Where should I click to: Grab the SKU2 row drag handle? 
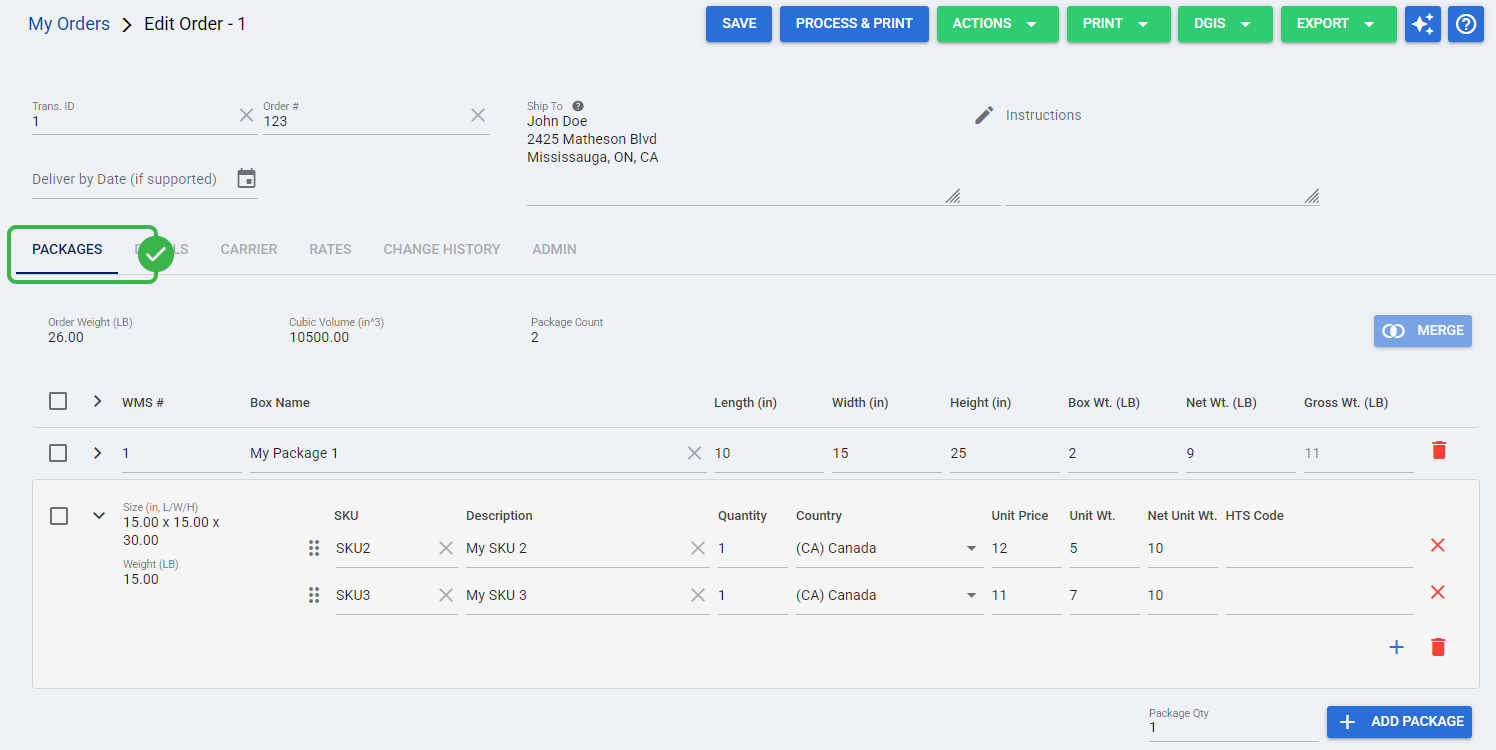(x=314, y=548)
